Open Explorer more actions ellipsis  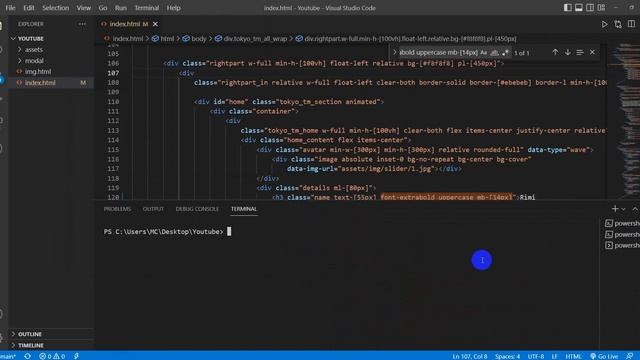tap(82, 24)
